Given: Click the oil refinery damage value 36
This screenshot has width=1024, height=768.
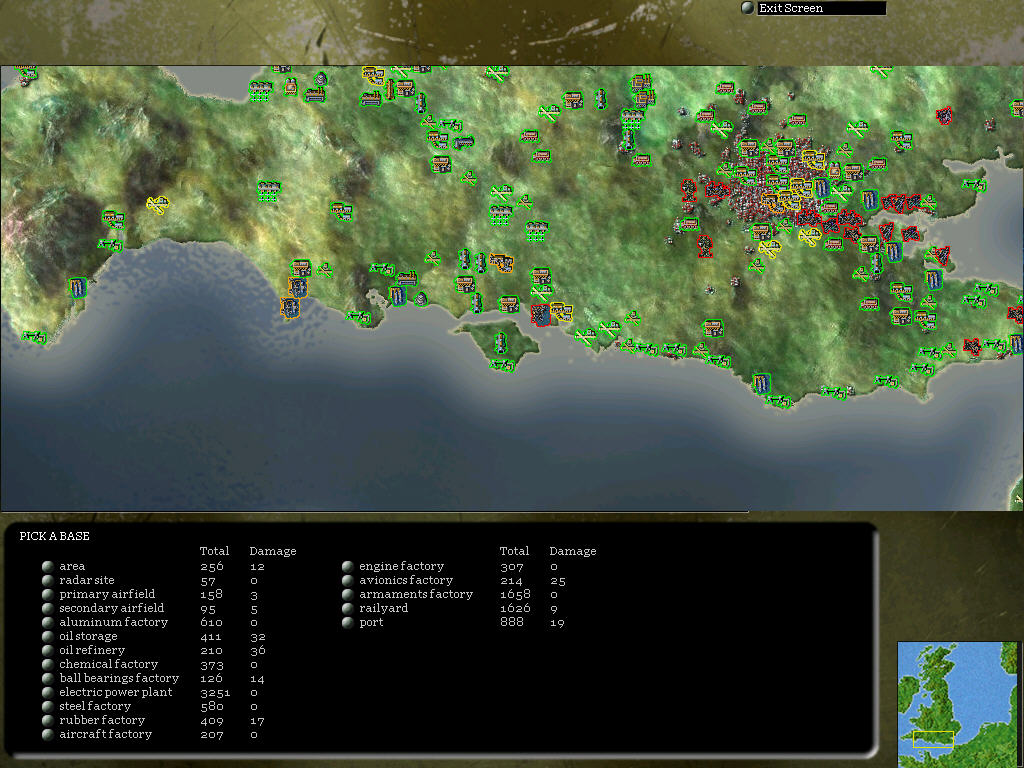Looking at the screenshot, I should (x=258, y=650).
